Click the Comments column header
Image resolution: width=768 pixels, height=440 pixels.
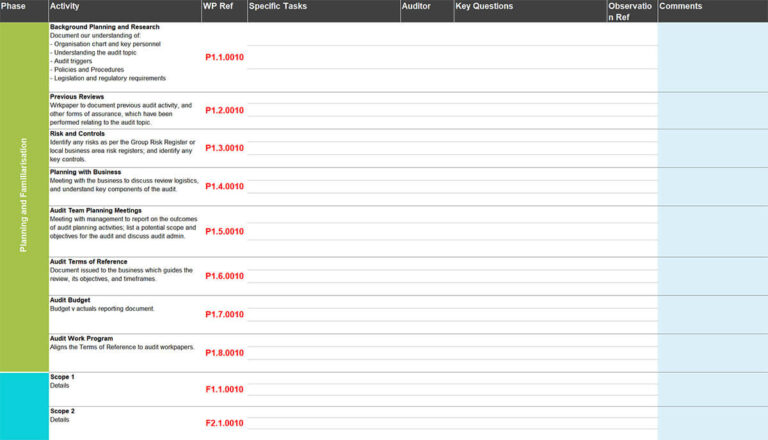tap(713, 11)
